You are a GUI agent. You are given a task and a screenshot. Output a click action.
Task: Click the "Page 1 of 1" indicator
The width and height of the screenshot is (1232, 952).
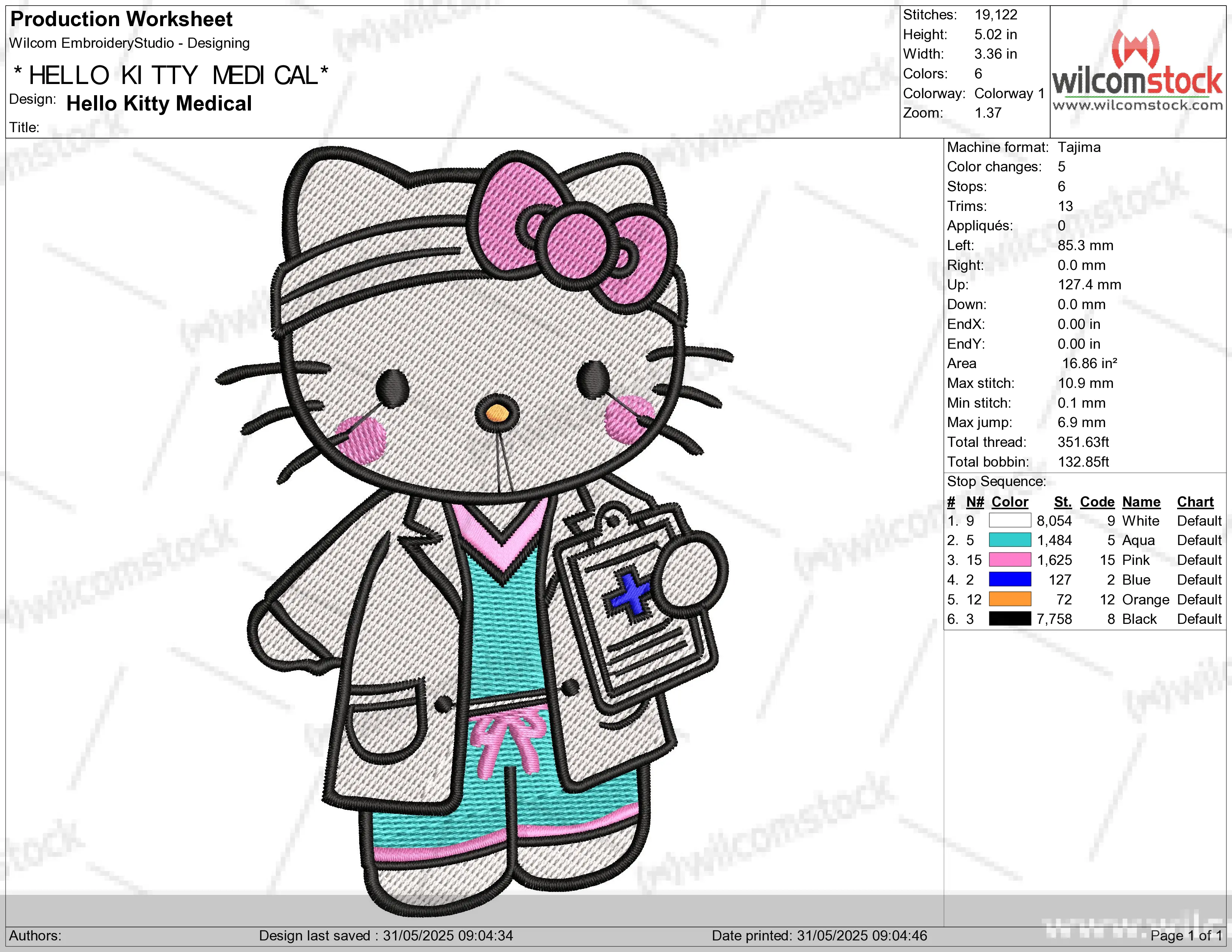(1186, 936)
